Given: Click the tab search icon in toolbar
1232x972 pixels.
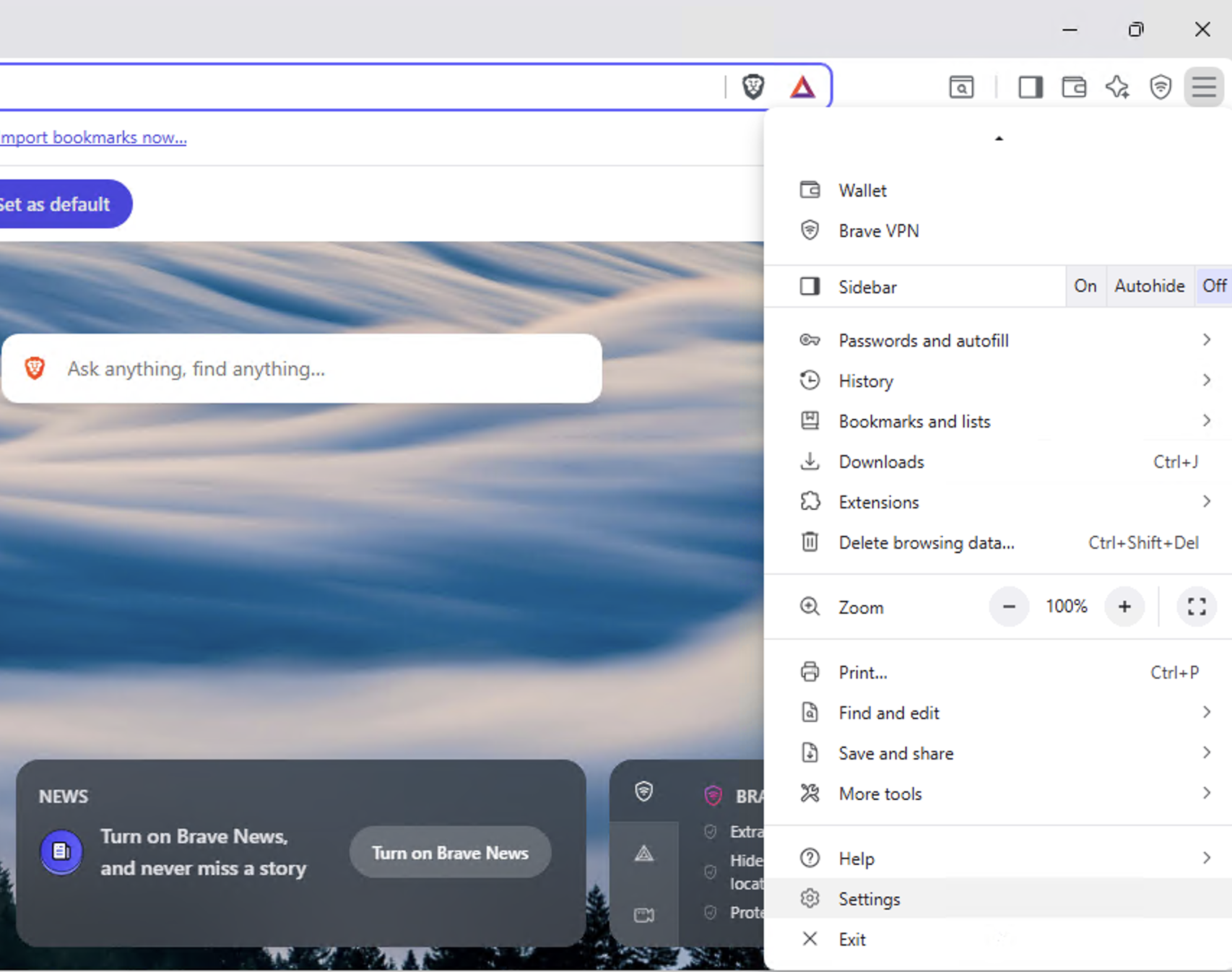Looking at the screenshot, I should [961, 87].
